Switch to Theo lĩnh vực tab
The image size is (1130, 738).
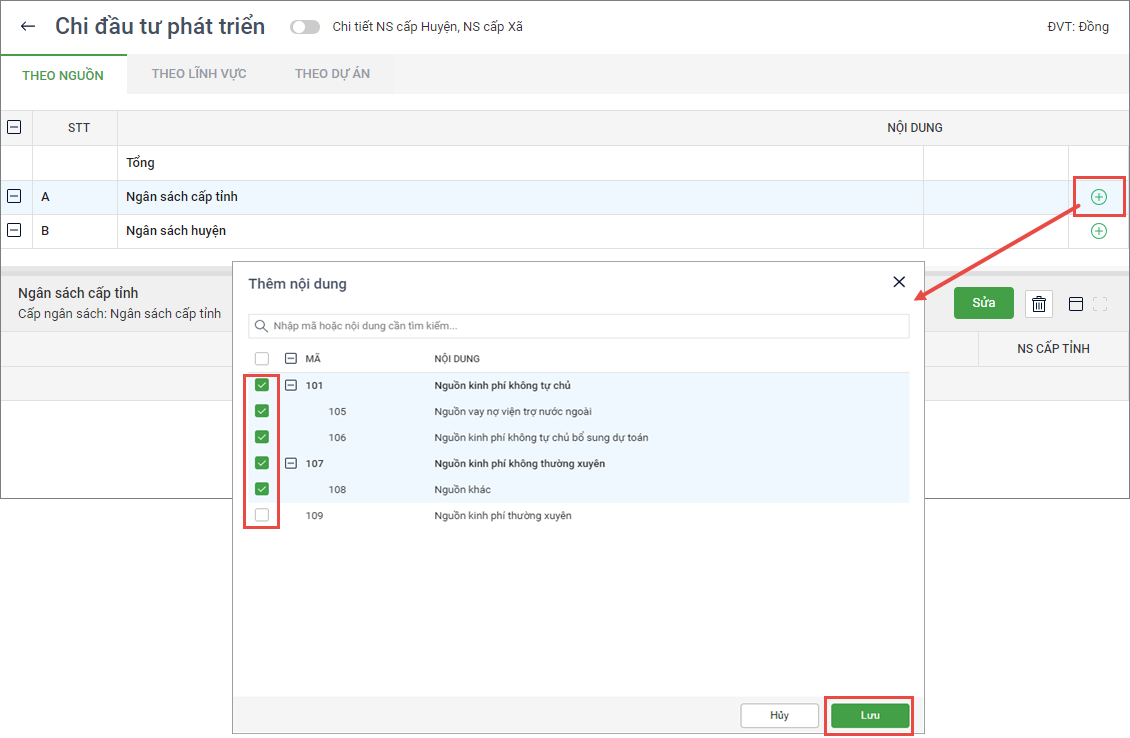tap(199, 74)
